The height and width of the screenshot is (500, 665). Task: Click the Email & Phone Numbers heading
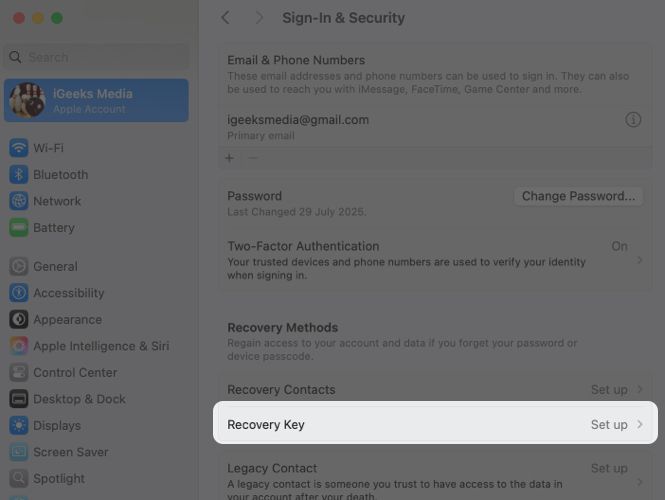pos(296,60)
